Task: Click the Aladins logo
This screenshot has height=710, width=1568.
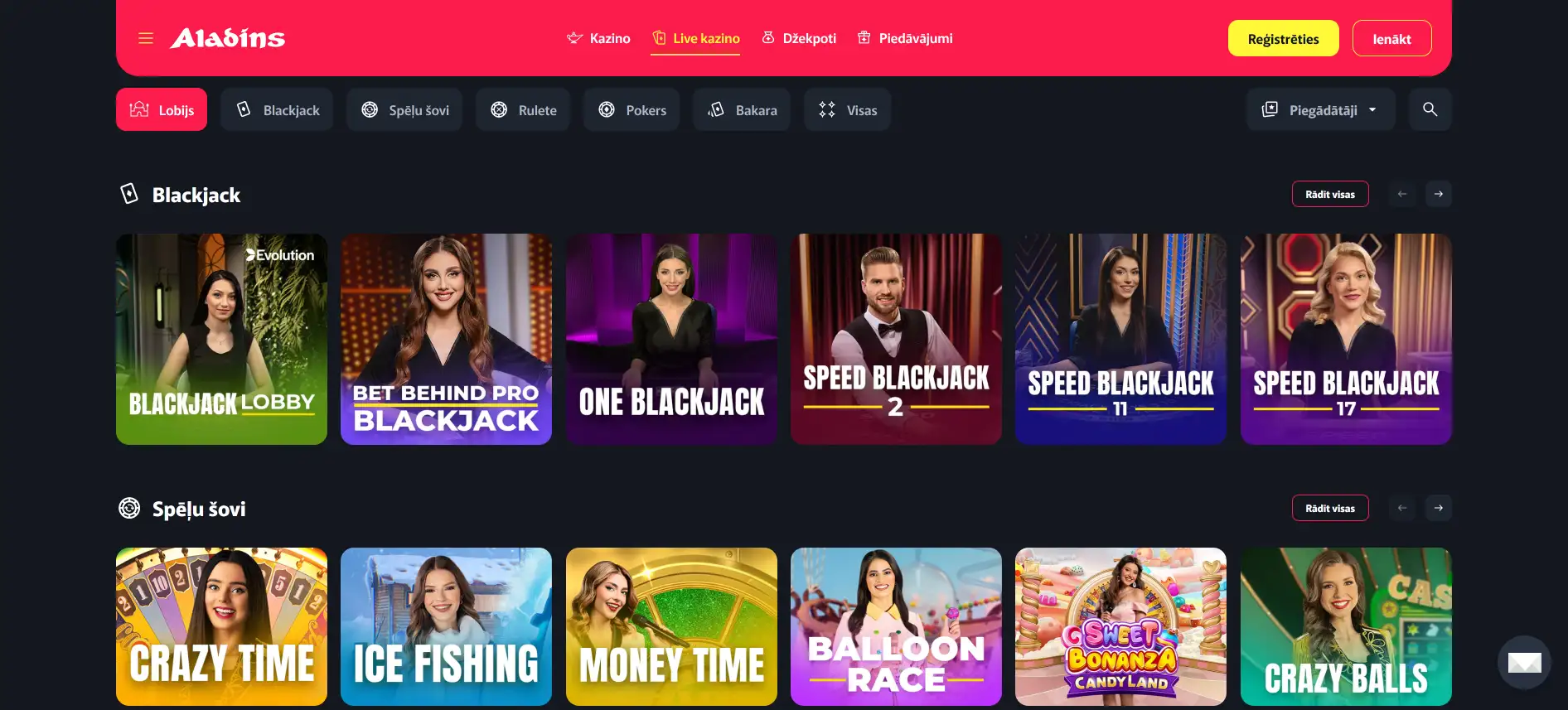Action: tap(227, 38)
